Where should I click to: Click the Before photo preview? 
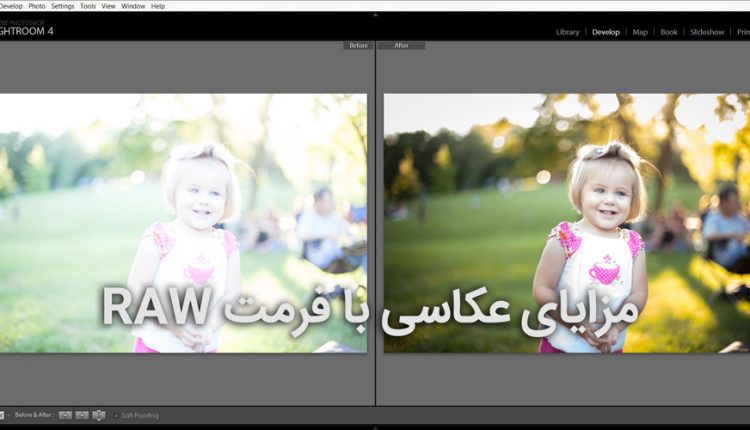click(183, 223)
